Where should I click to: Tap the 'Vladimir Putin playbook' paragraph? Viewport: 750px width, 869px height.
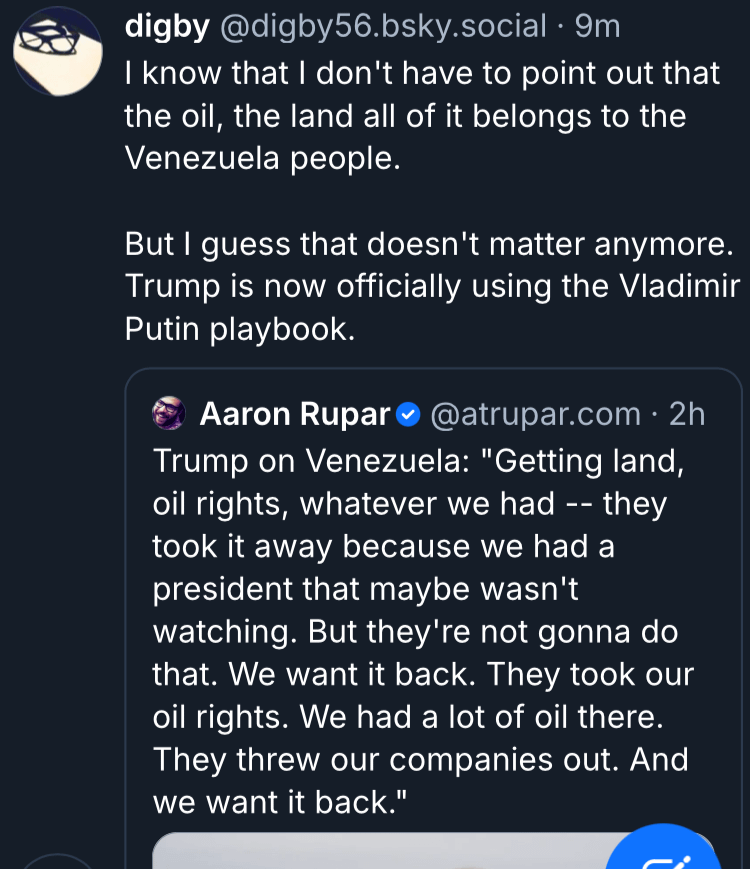[x=429, y=287]
